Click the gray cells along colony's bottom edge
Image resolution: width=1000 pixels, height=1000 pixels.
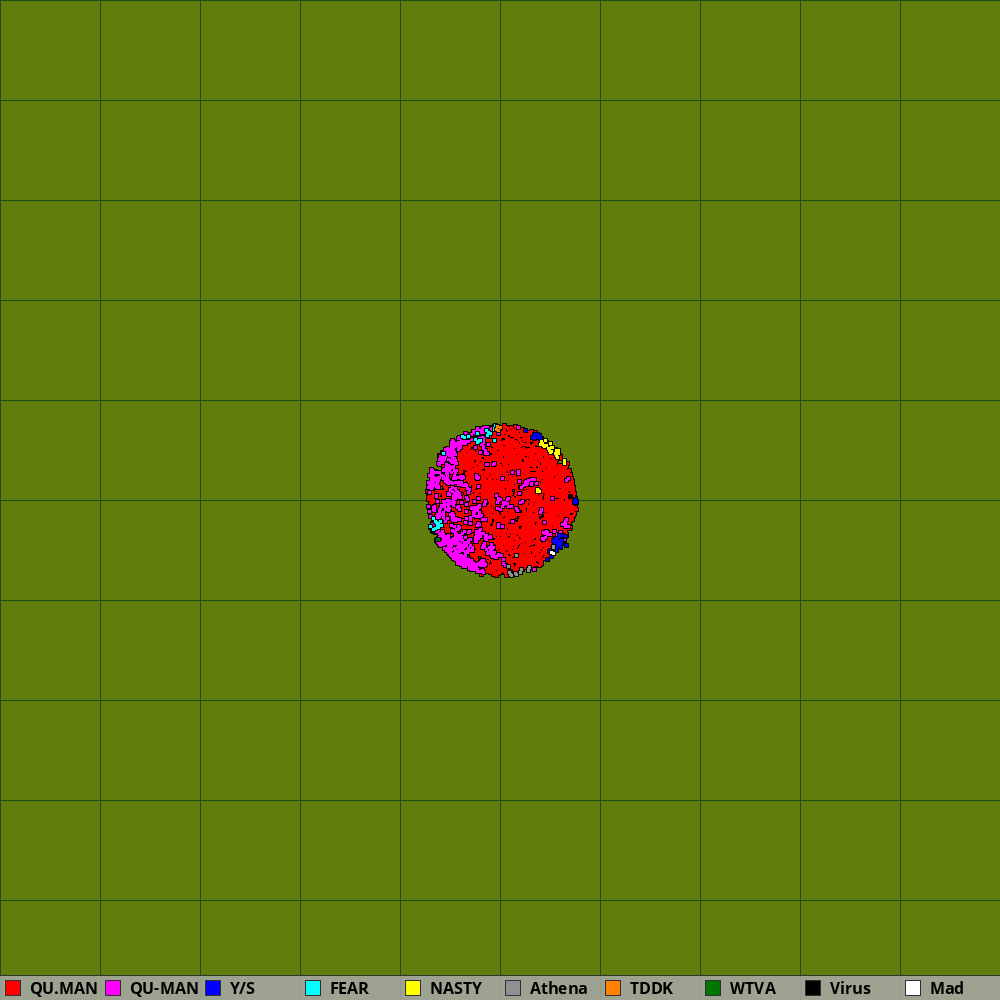pos(515,572)
